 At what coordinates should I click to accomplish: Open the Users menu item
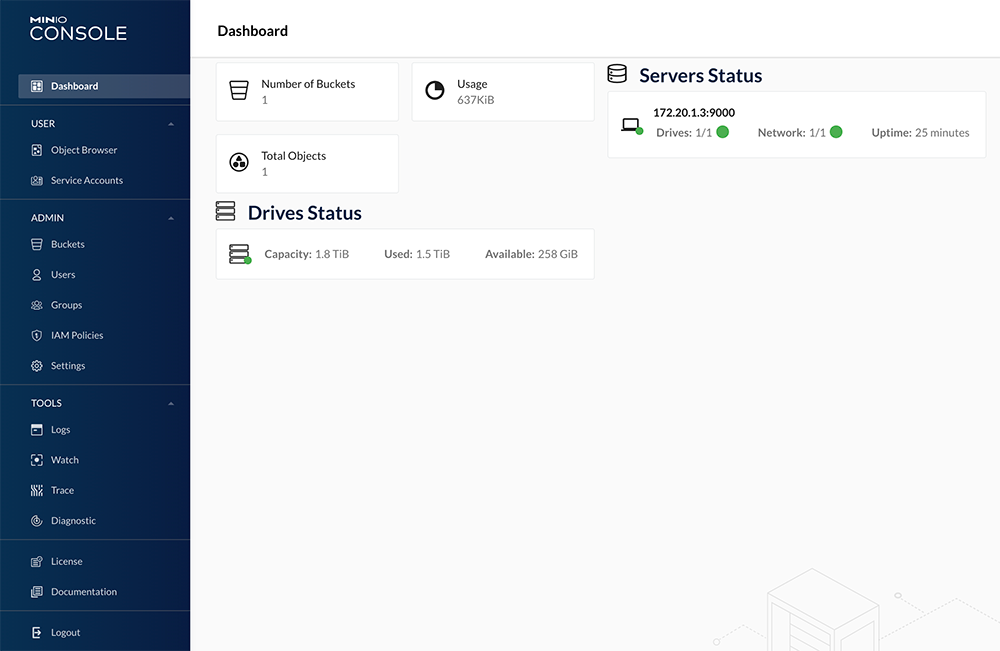pyautogui.click(x=63, y=274)
